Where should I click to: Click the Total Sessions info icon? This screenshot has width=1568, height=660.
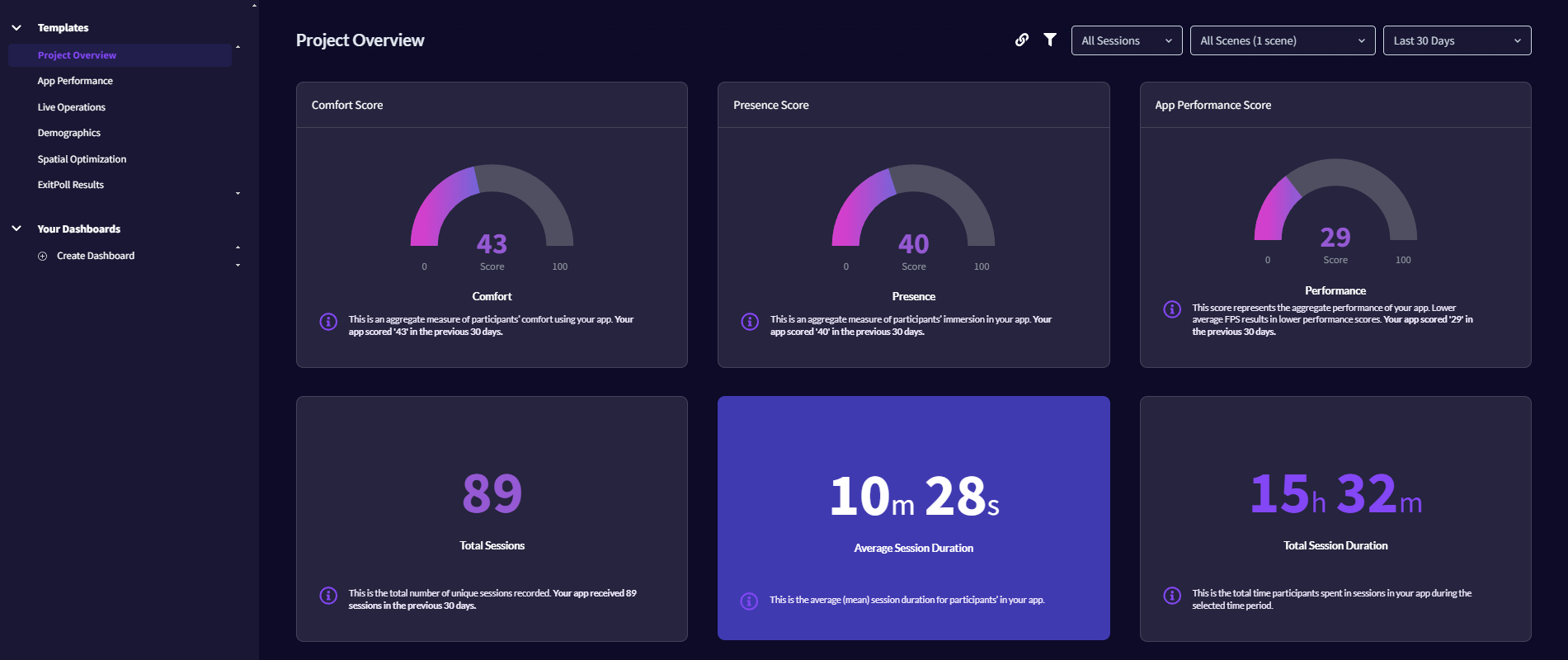pyautogui.click(x=328, y=596)
